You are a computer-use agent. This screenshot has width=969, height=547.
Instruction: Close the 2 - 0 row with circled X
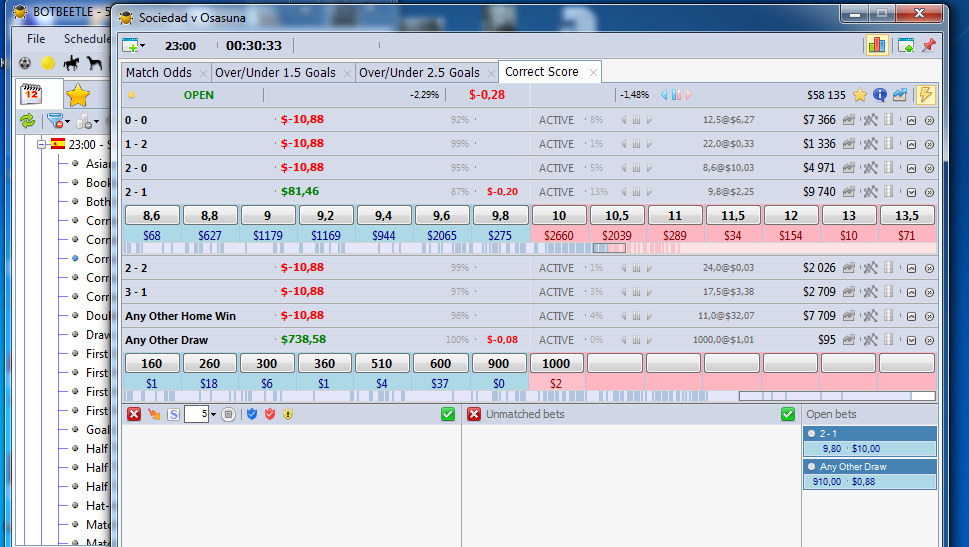[x=929, y=168]
